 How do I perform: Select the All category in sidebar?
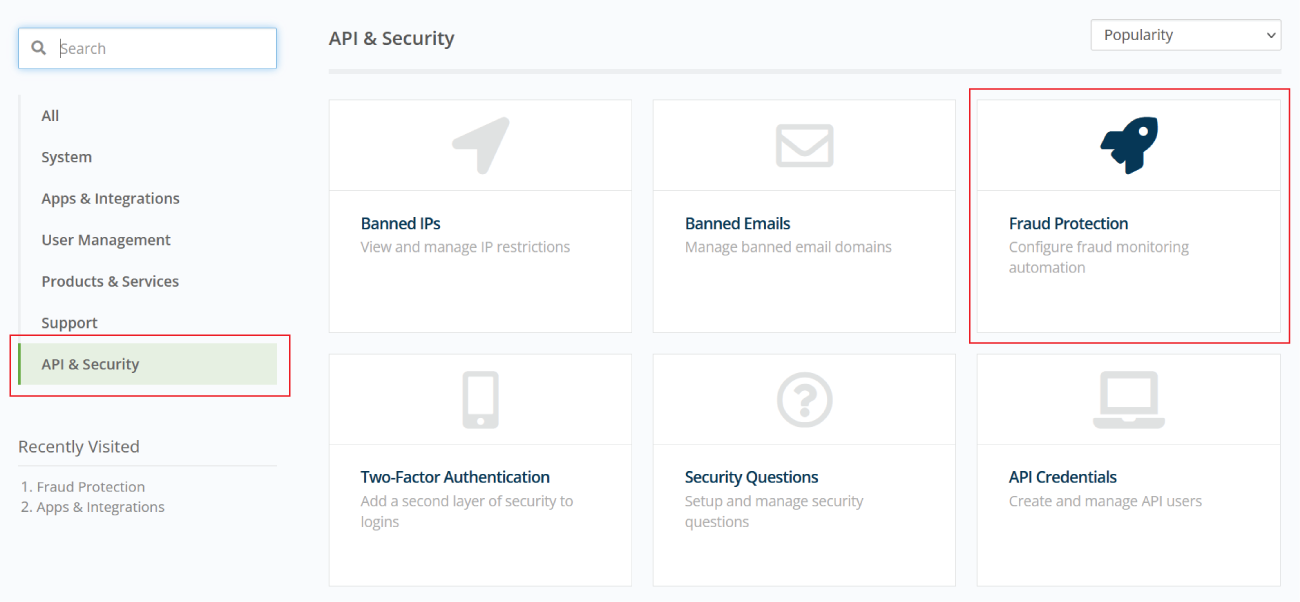coord(50,116)
